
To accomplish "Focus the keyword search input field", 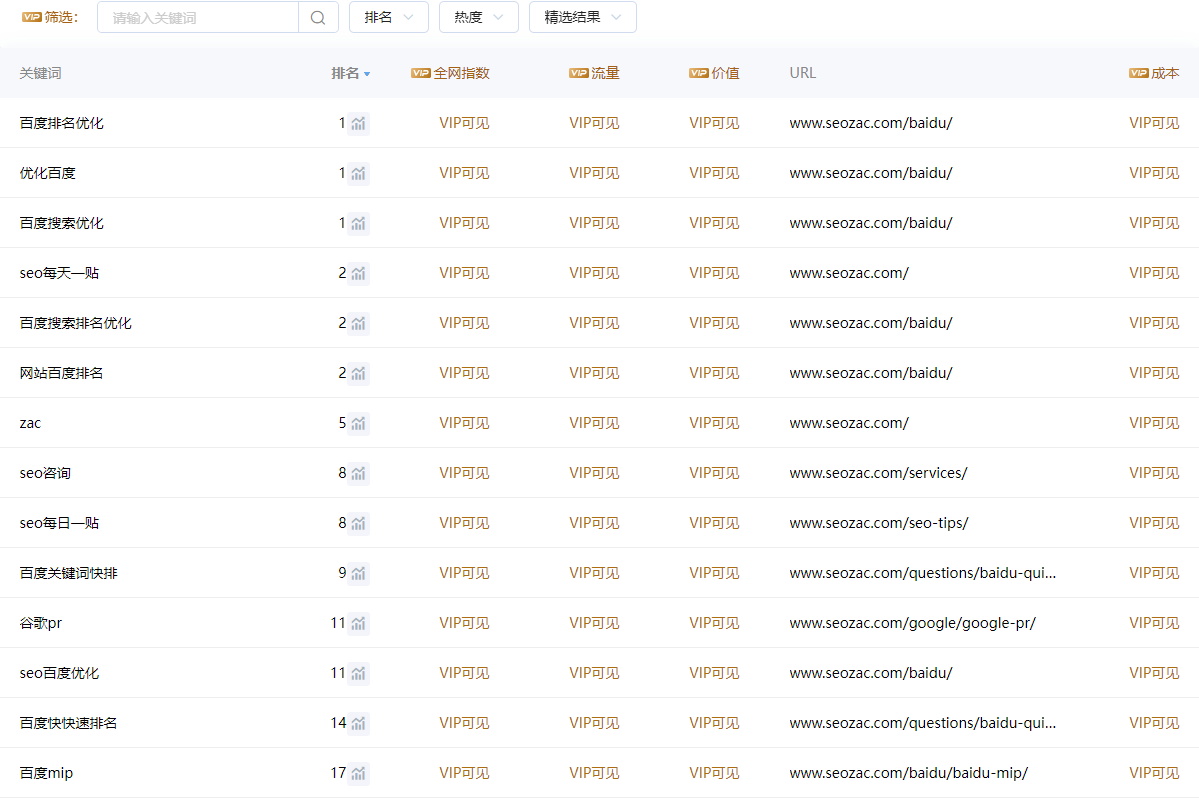I will pos(198,17).
